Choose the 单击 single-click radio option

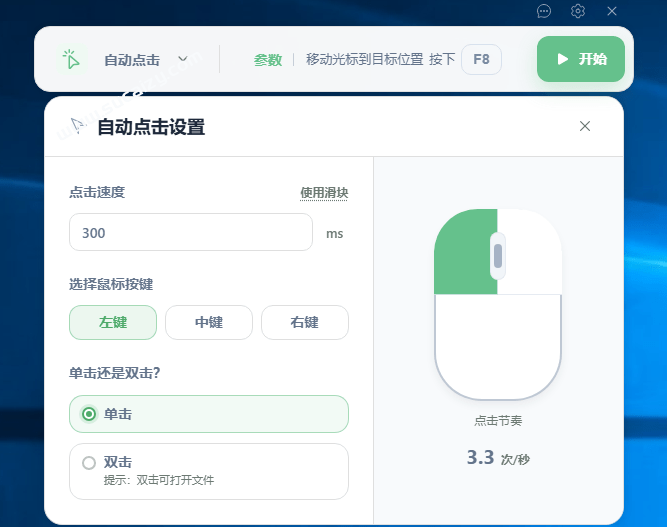[x=209, y=414]
